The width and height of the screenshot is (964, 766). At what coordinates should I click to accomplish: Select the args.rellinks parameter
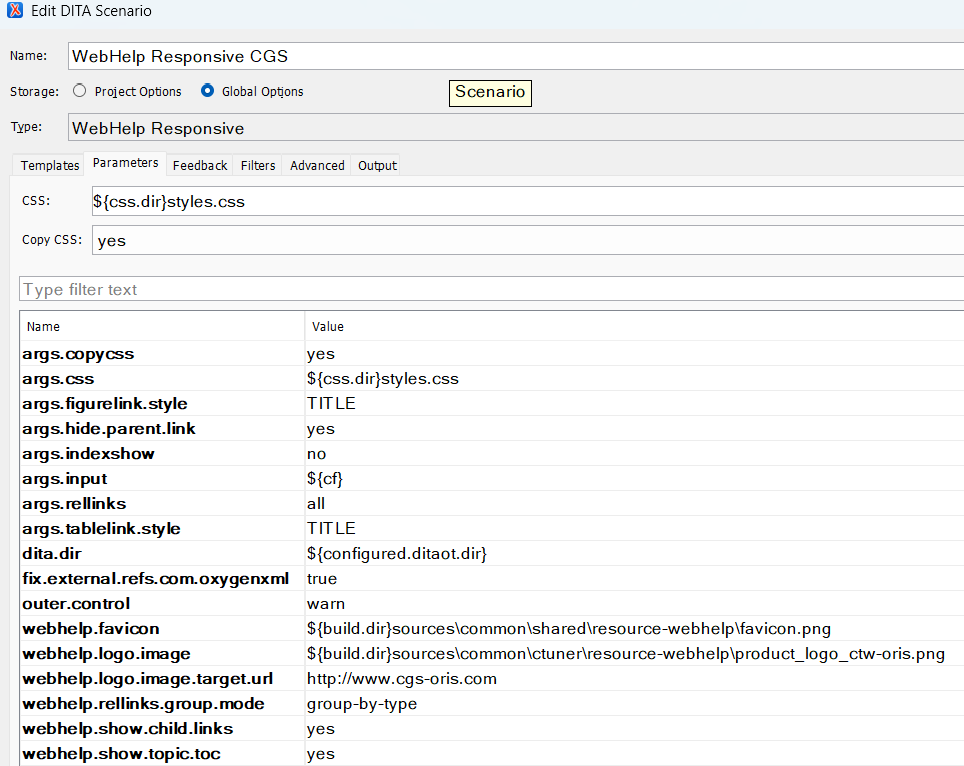(x=74, y=503)
